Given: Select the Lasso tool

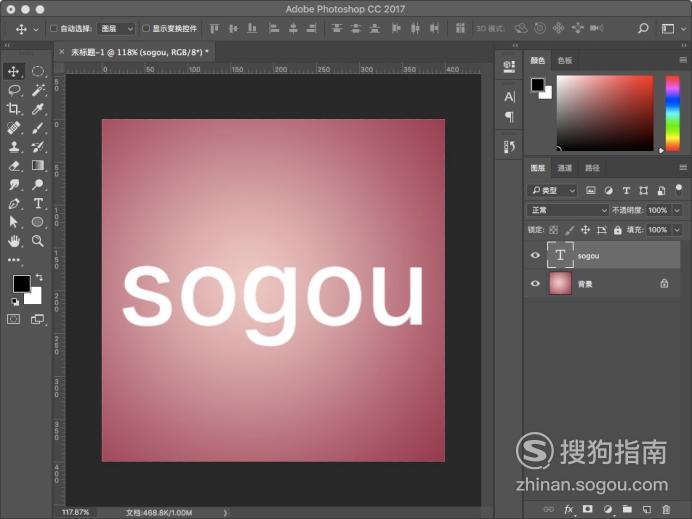Looking at the screenshot, I should (x=14, y=90).
